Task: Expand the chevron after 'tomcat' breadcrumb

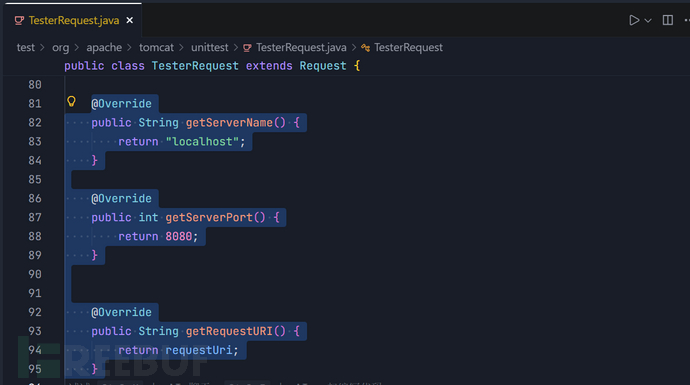Action: [181, 48]
